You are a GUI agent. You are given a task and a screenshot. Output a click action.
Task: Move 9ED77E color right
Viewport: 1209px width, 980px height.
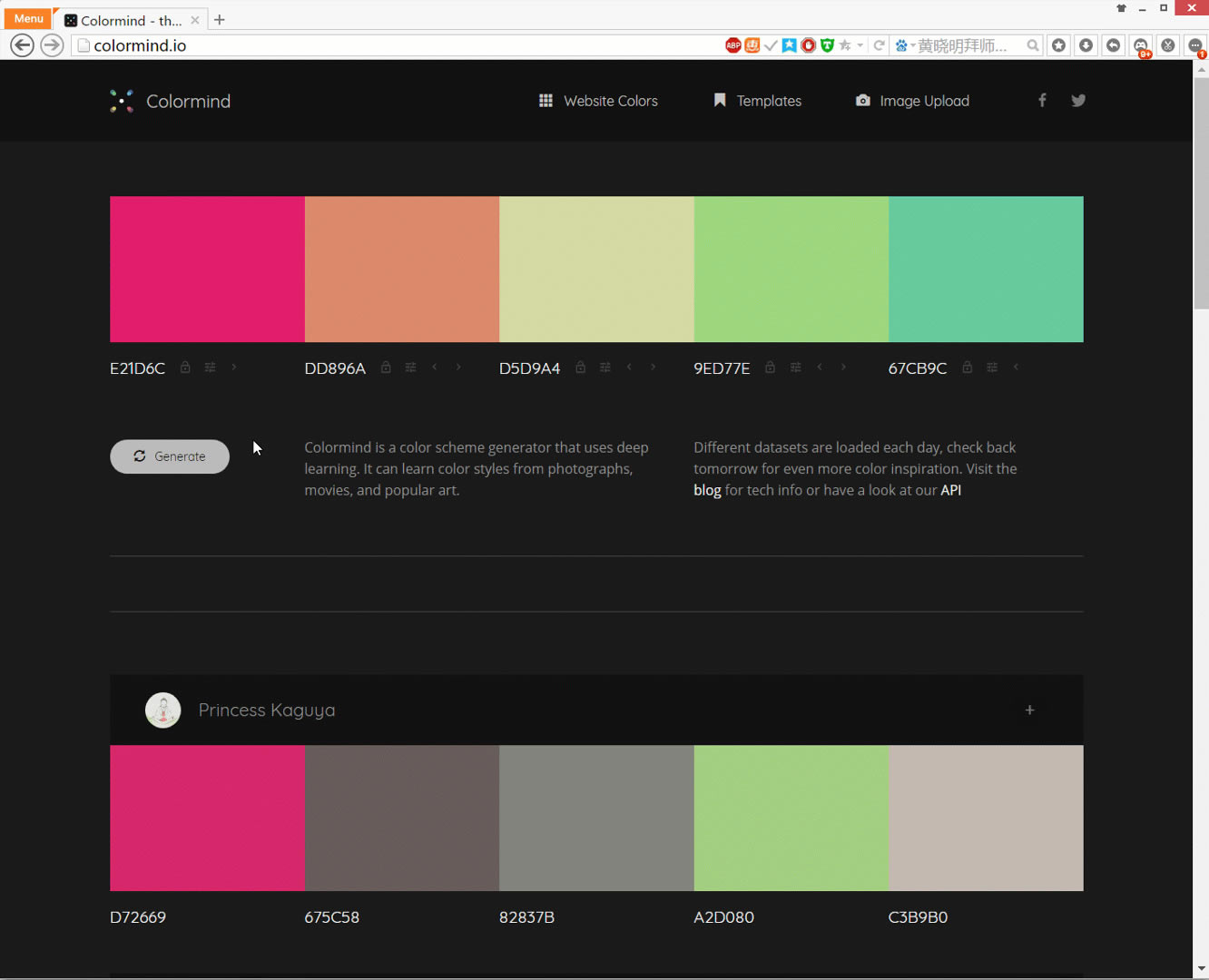(843, 367)
